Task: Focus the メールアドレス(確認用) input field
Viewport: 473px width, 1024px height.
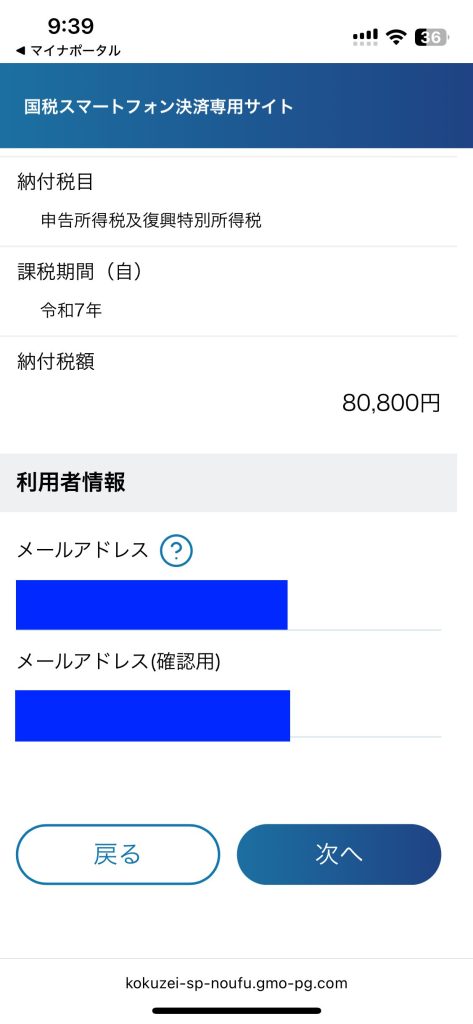Action: point(229,715)
